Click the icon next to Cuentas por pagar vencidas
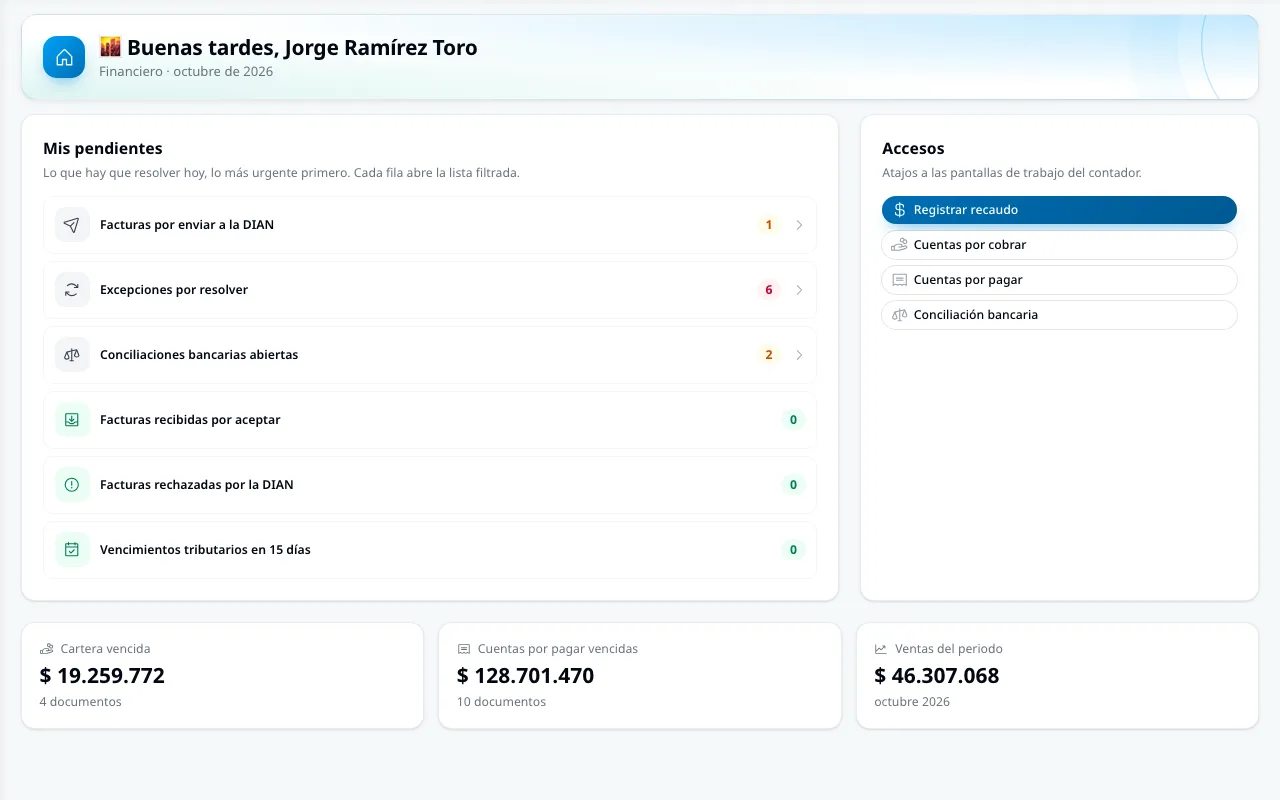Image resolution: width=1280 pixels, height=800 pixels. 464,649
